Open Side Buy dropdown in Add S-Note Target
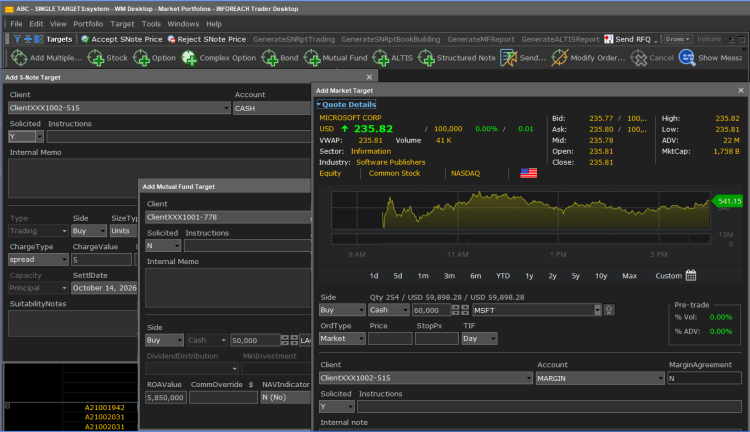 102,231
